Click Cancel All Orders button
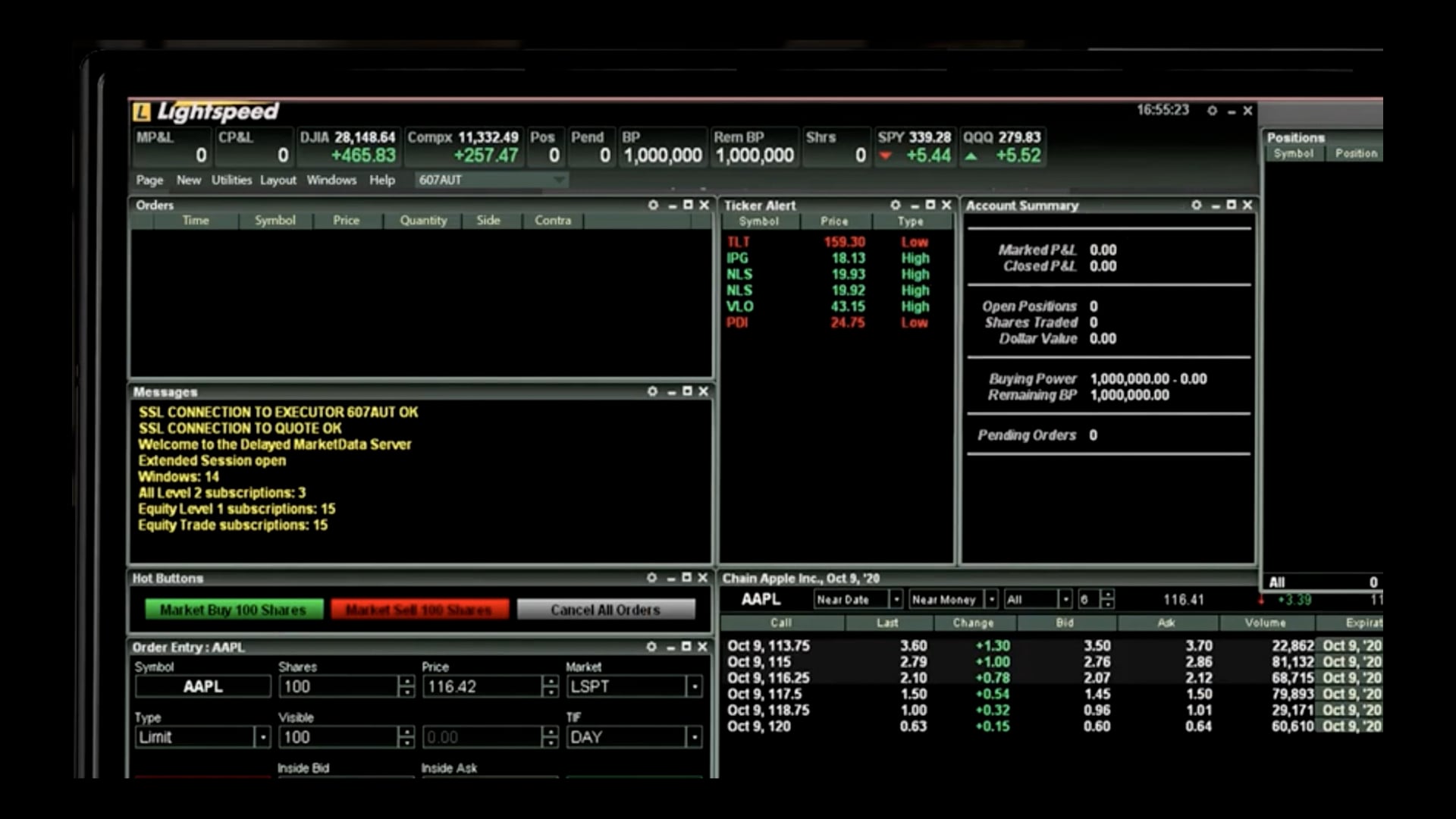This screenshot has height=819, width=1456. pos(606,610)
